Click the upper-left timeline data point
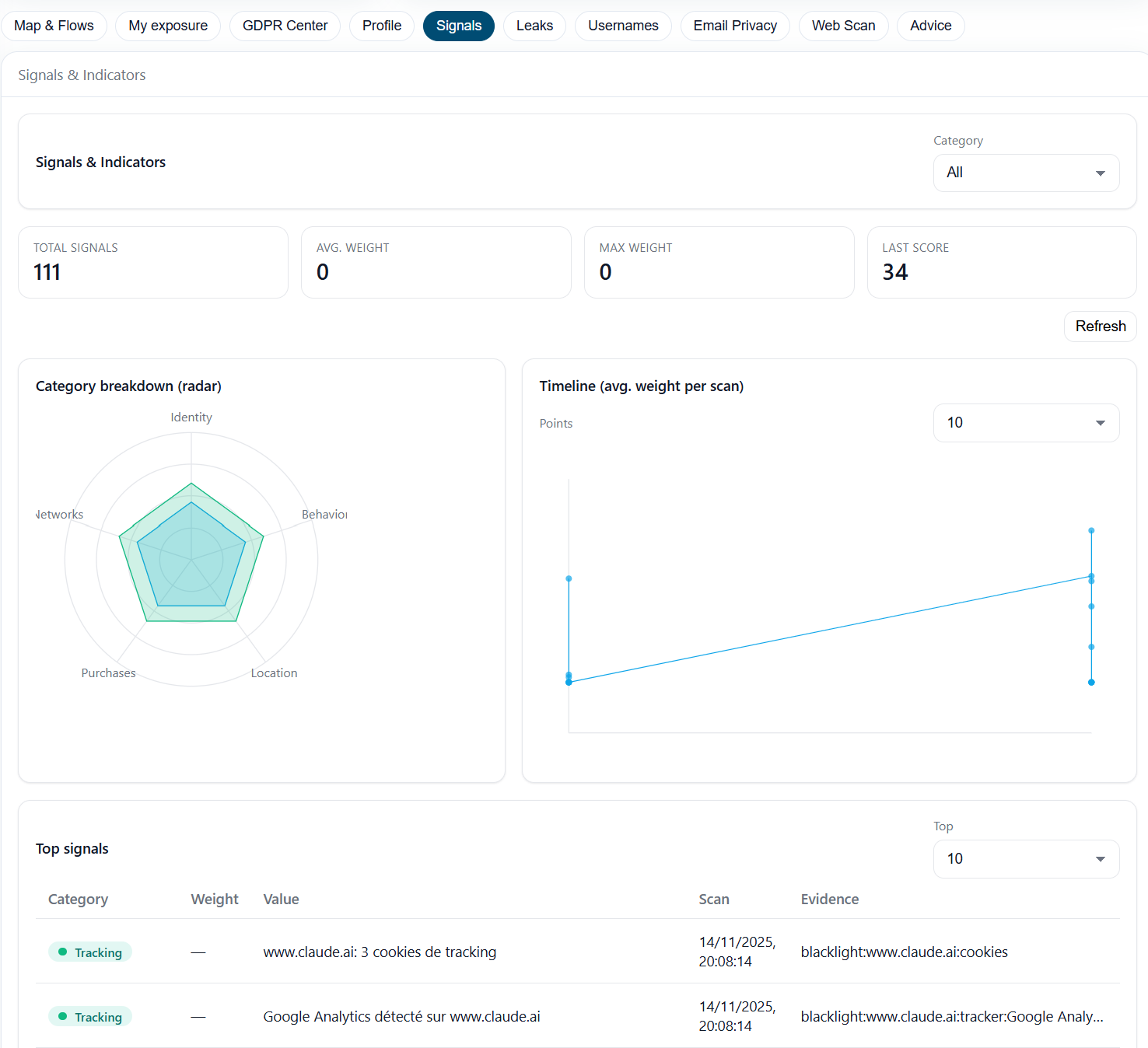1148x1048 pixels. point(569,578)
